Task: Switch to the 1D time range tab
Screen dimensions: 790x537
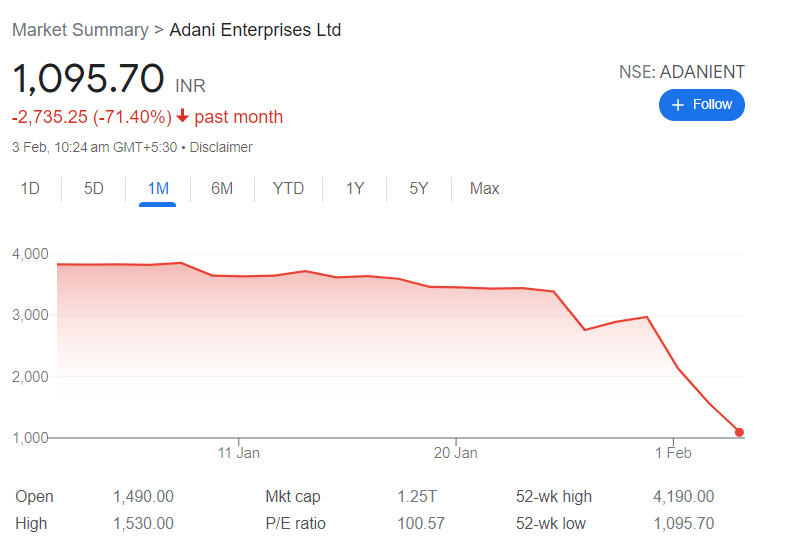Action: pyautogui.click(x=30, y=188)
